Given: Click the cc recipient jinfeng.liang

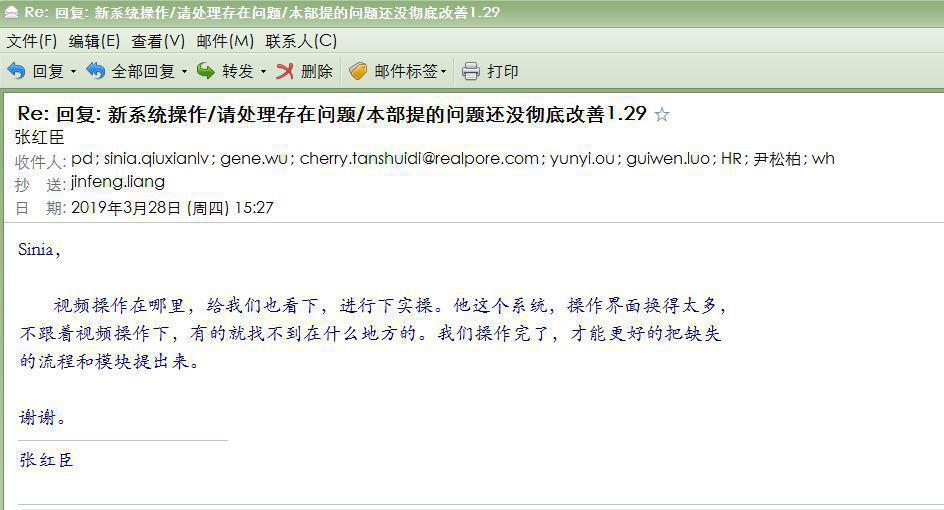Looking at the screenshot, I should [x=118, y=182].
